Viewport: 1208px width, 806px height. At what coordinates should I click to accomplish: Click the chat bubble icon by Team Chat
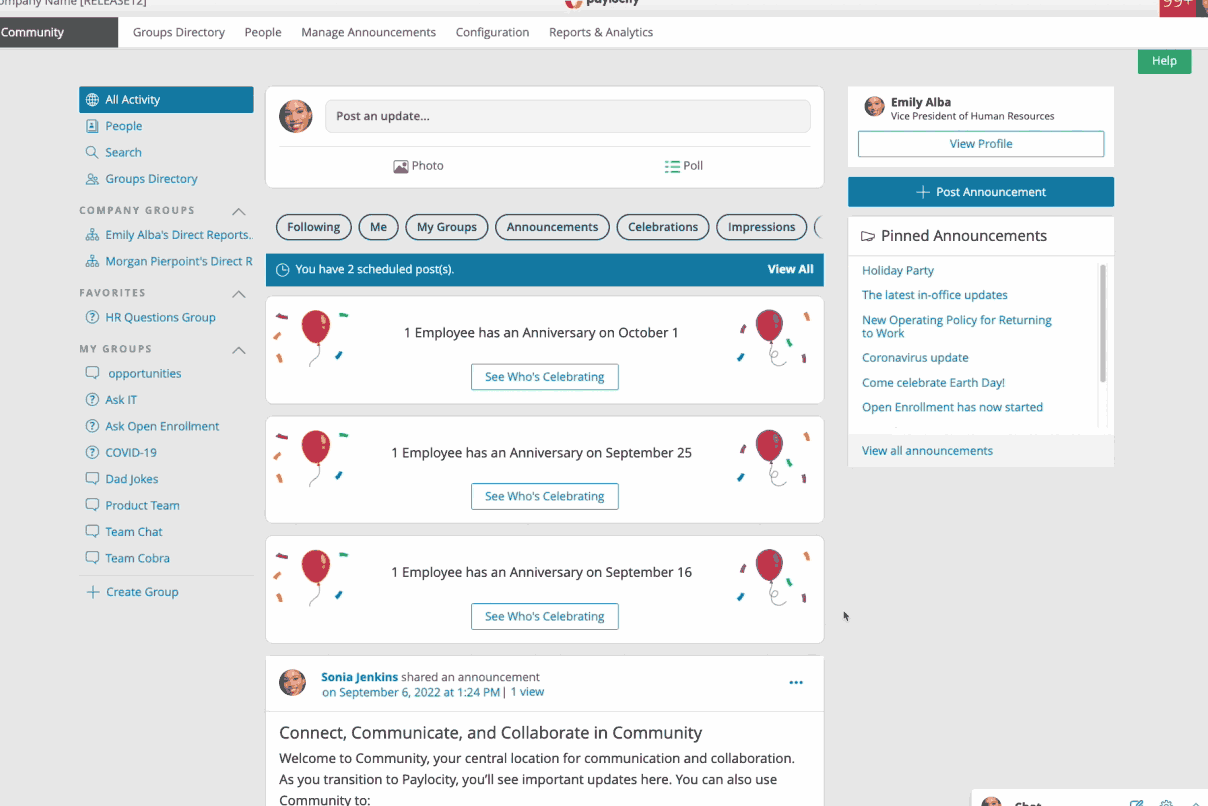coord(92,532)
